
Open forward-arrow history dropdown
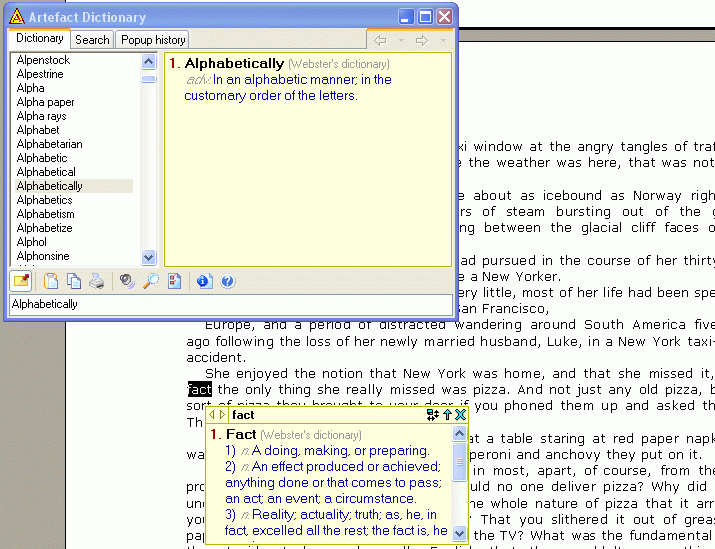pyautogui.click(x=443, y=41)
